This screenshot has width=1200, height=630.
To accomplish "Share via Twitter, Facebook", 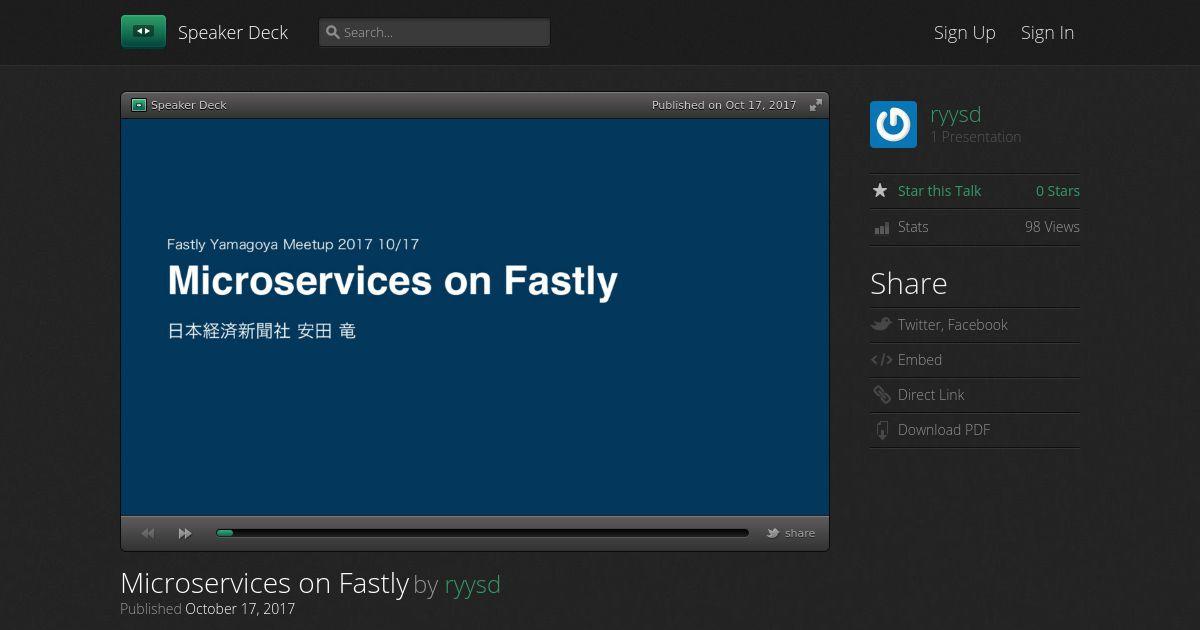I will click(x=952, y=325).
